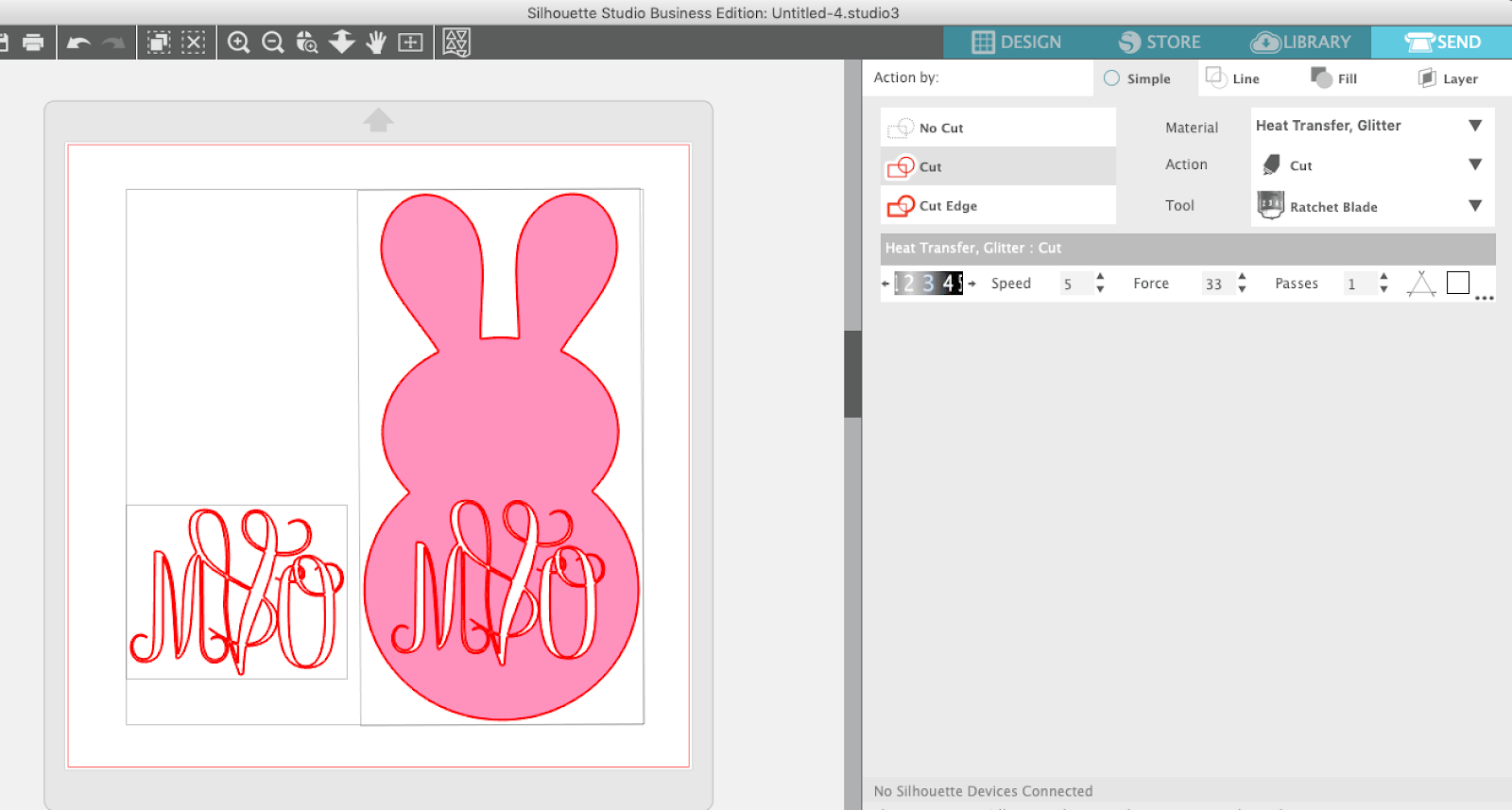The image size is (1512, 810).
Task: Zoom out of the canvas
Action: click(x=273, y=43)
